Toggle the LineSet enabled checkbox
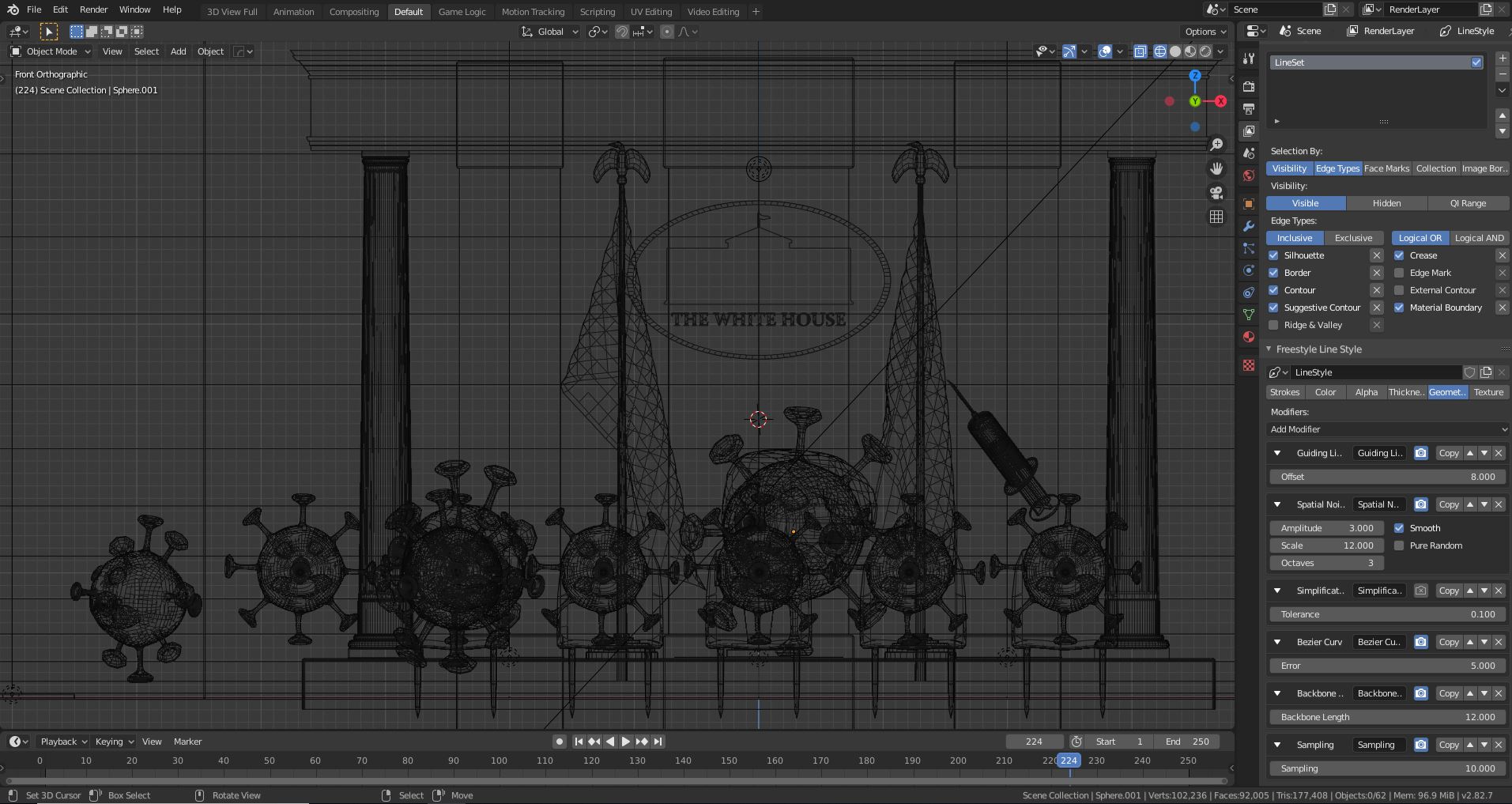Screen dimensions: 1512x804 click(x=1476, y=62)
